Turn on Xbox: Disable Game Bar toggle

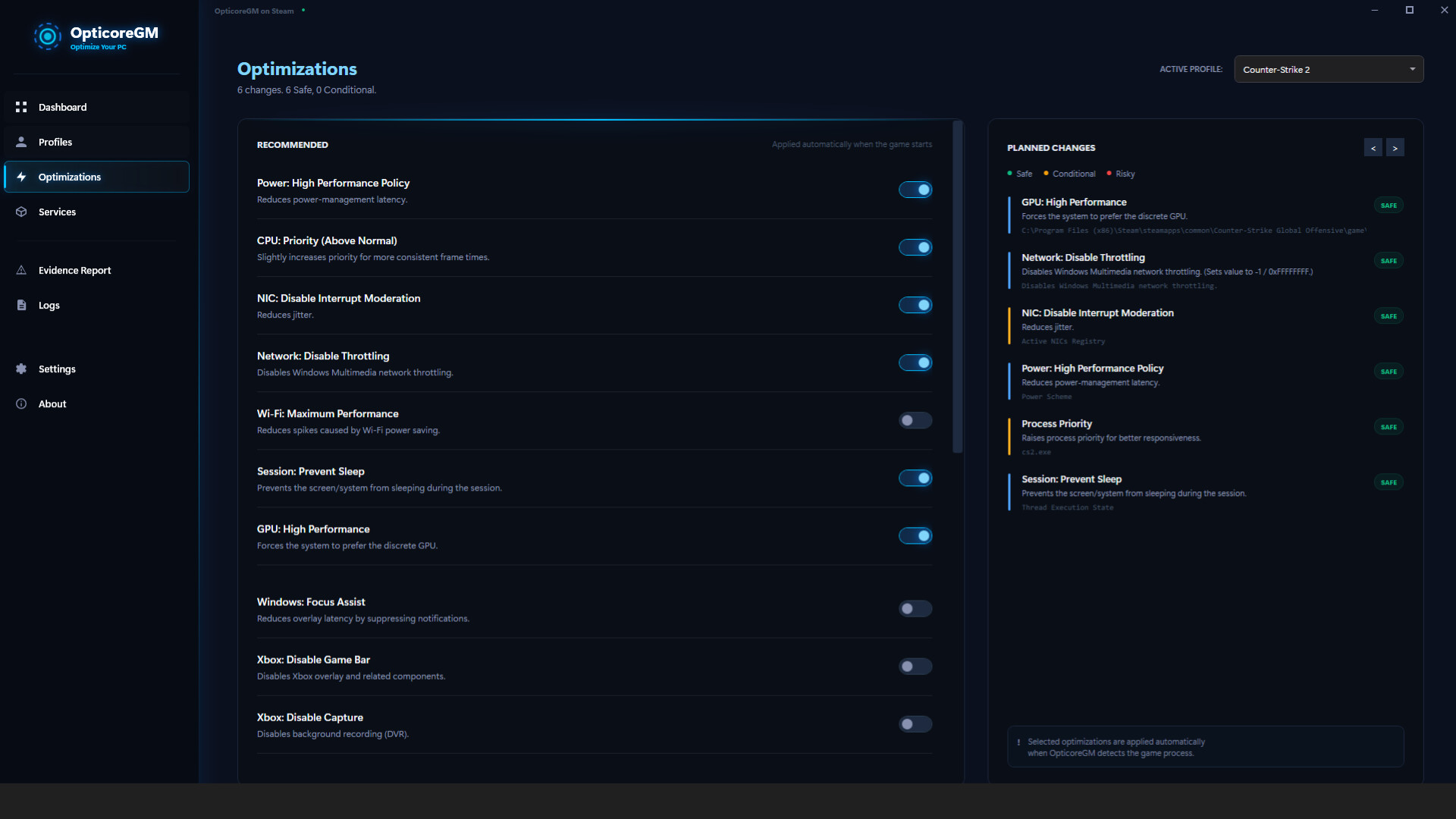(x=915, y=666)
